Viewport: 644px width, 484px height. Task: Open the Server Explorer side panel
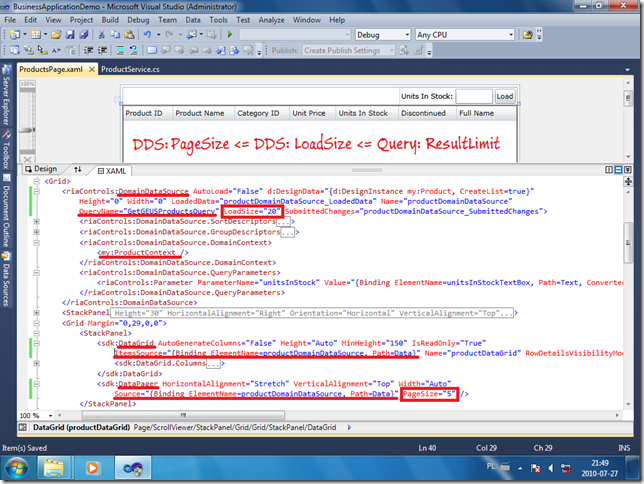coord(6,95)
